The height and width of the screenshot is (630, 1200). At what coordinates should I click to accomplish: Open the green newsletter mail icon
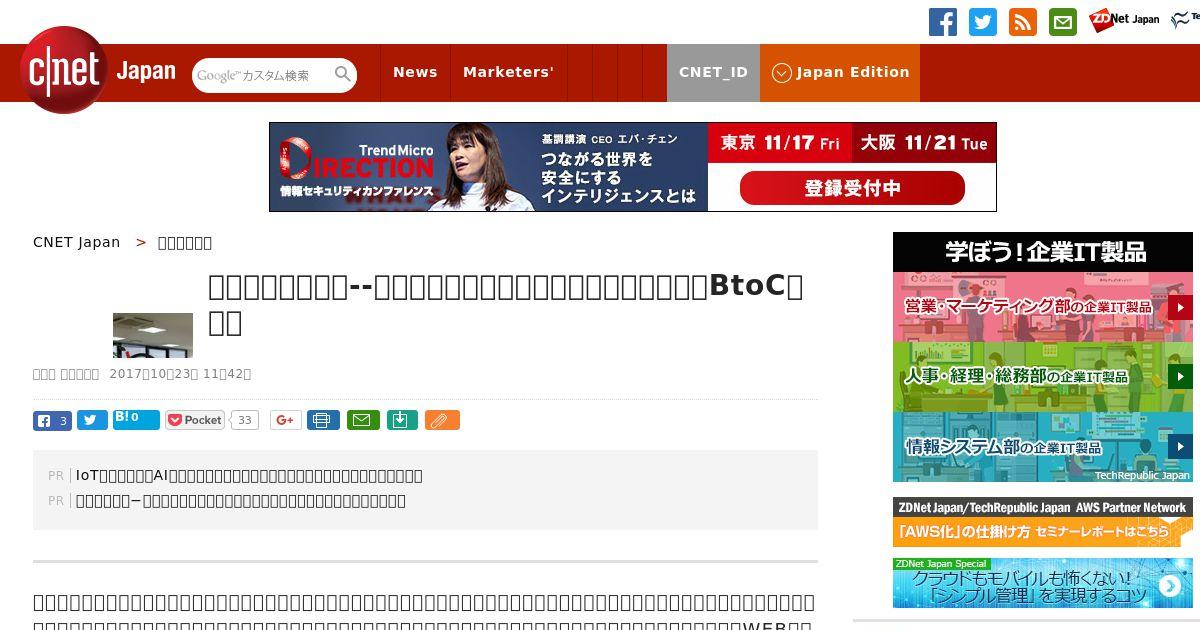pos(1063,22)
